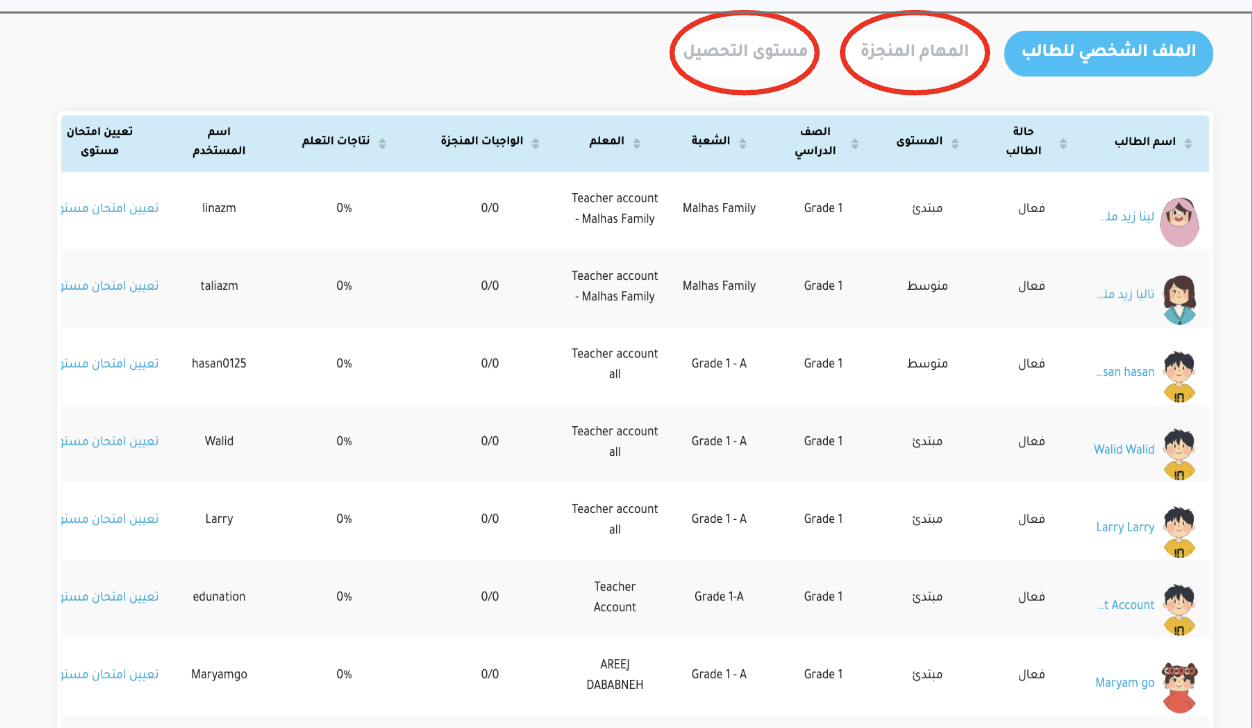The image size is (1252, 728).
Task: Click sort arrows next to نتاجات التعلم
Action: coord(382,143)
